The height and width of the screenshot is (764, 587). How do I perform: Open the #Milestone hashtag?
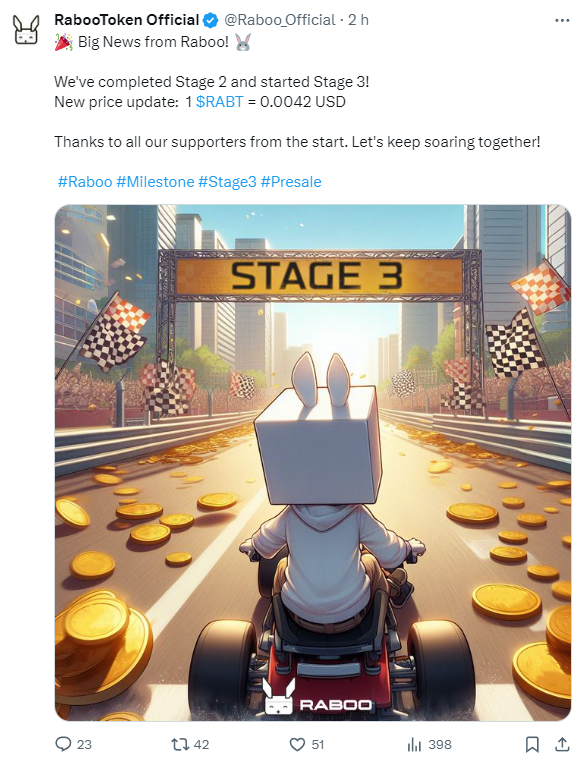coord(155,182)
